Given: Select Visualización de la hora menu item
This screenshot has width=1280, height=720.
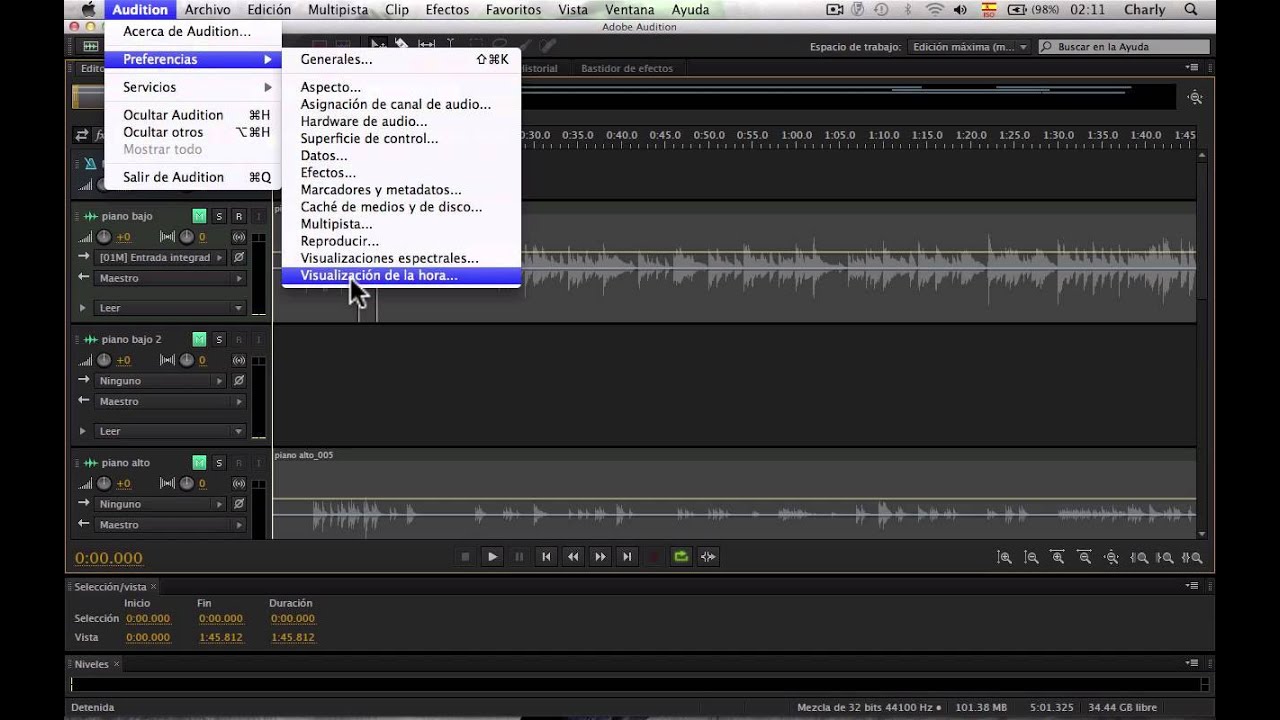Looking at the screenshot, I should (401, 275).
